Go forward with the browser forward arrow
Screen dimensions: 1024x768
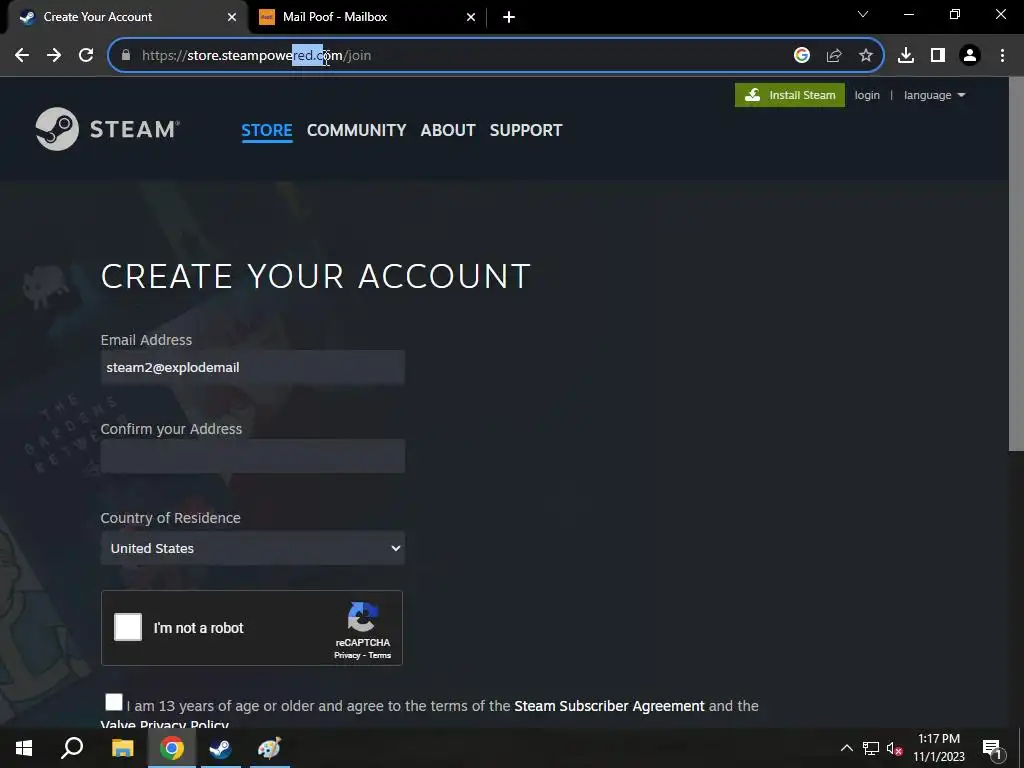tap(54, 56)
